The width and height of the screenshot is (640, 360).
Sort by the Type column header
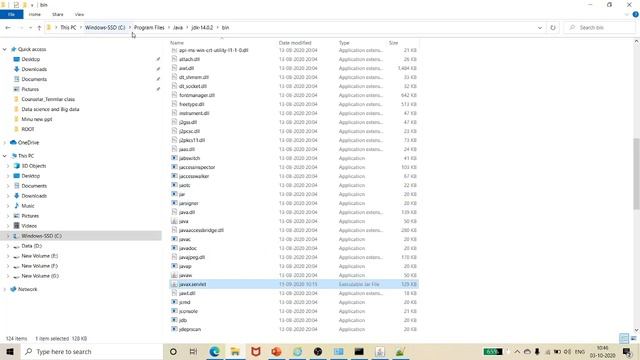click(x=344, y=43)
